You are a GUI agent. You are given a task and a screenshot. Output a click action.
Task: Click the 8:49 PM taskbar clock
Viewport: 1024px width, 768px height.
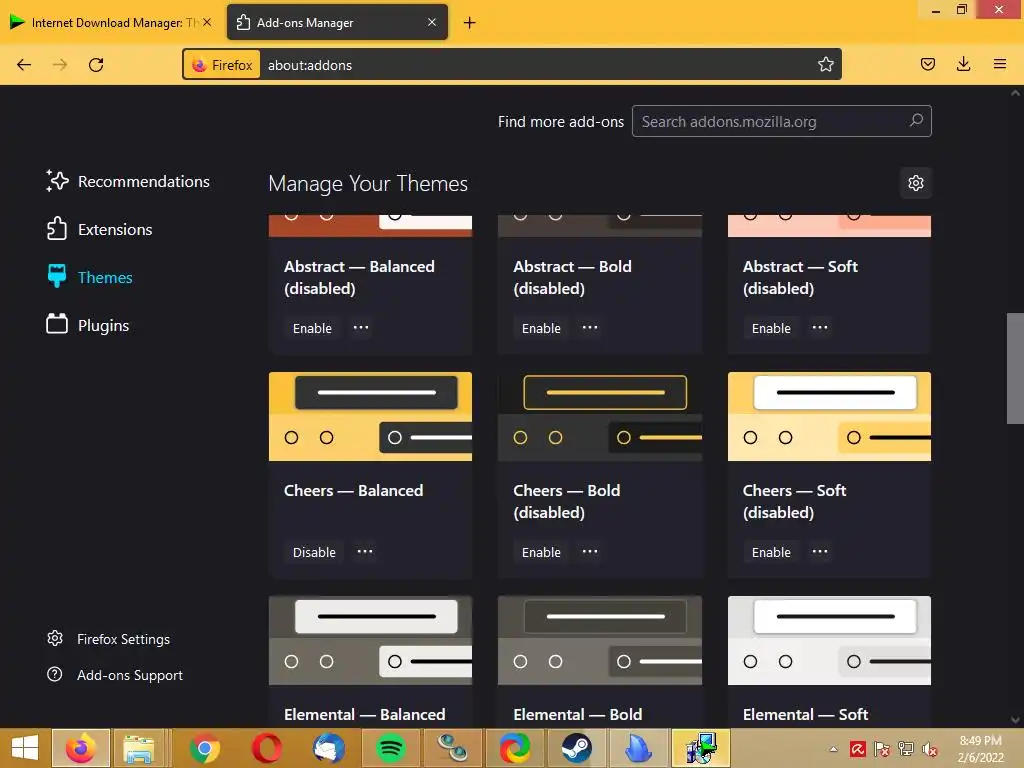point(980,741)
